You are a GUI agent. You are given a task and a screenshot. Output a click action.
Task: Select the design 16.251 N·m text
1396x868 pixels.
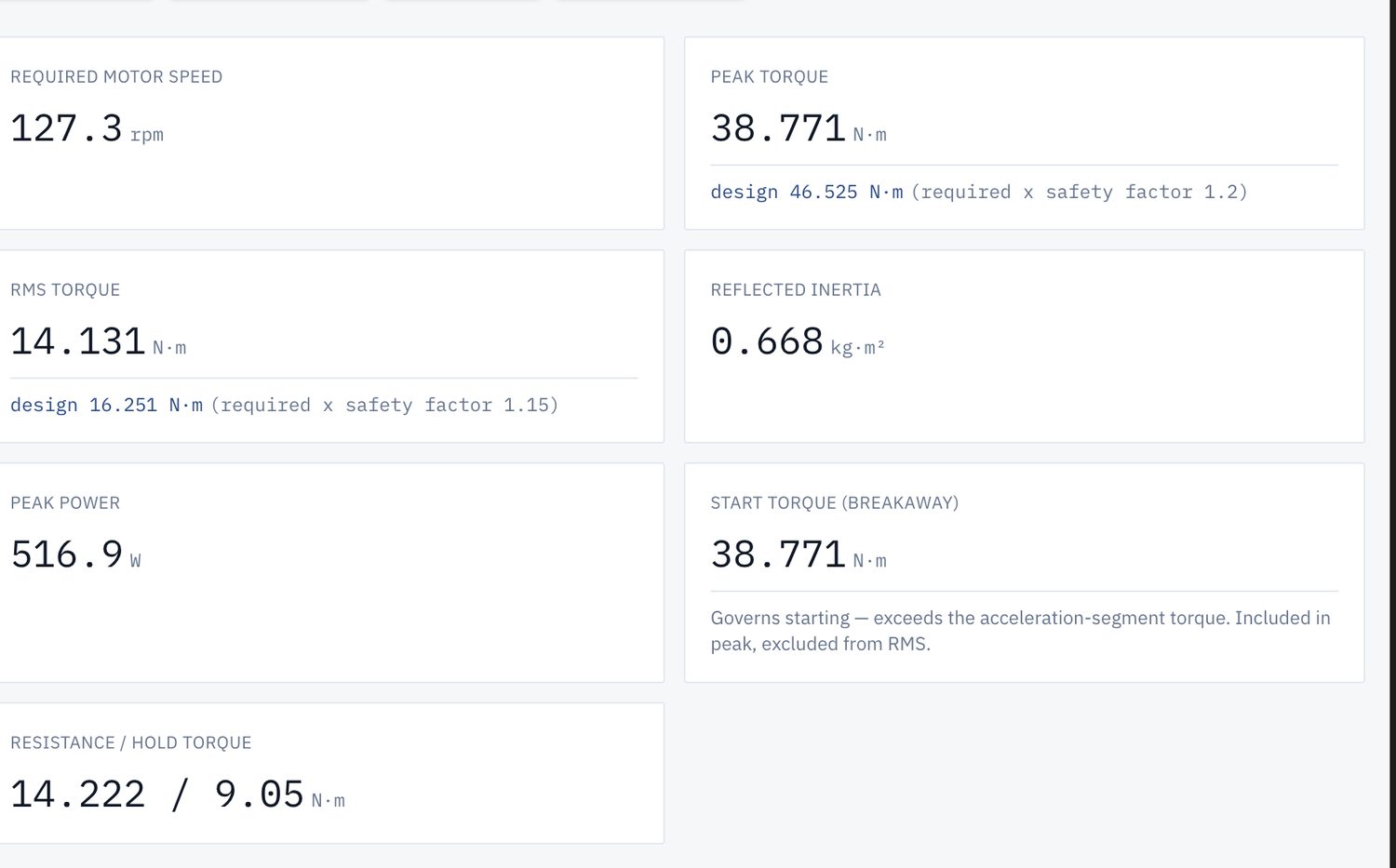(x=106, y=406)
